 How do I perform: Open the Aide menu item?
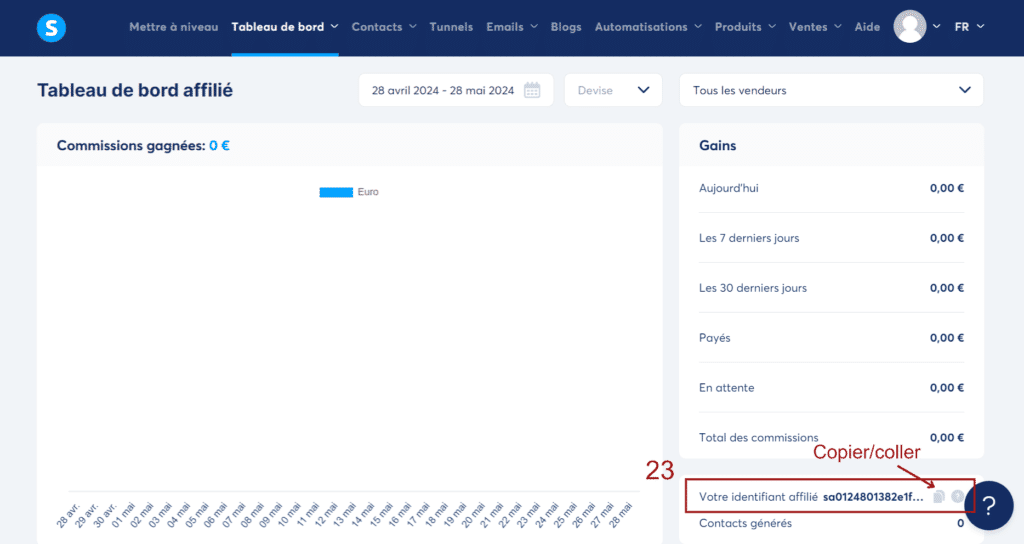[x=867, y=27]
